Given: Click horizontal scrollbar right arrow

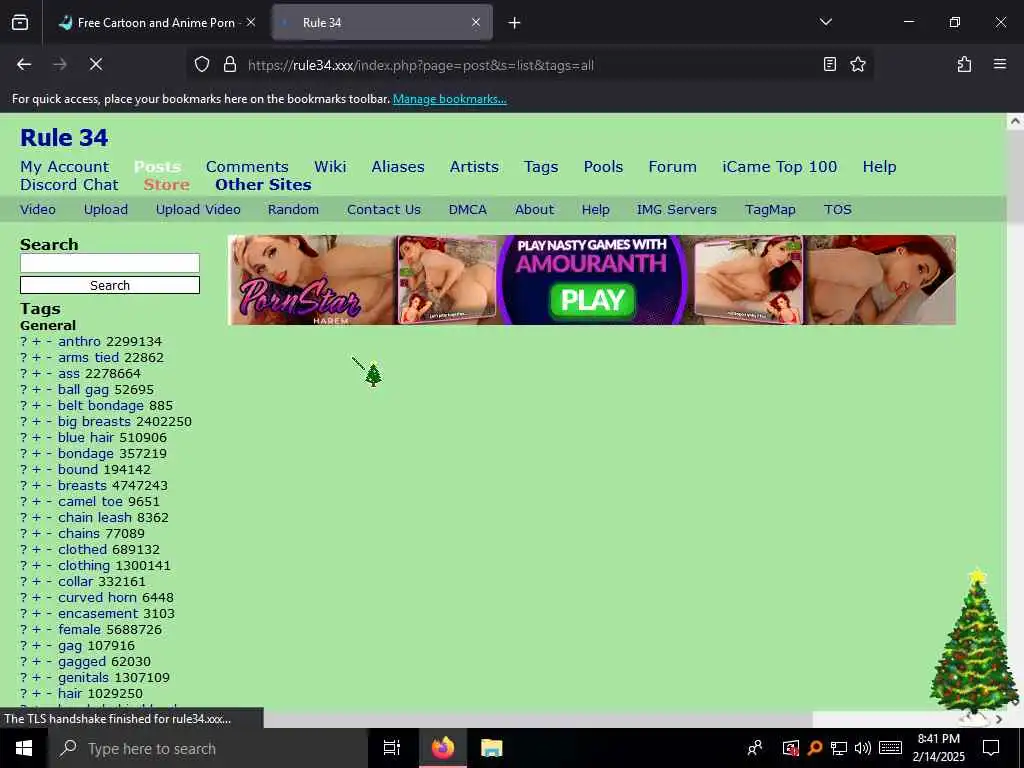Looking at the screenshot, I should click(999, 719).
